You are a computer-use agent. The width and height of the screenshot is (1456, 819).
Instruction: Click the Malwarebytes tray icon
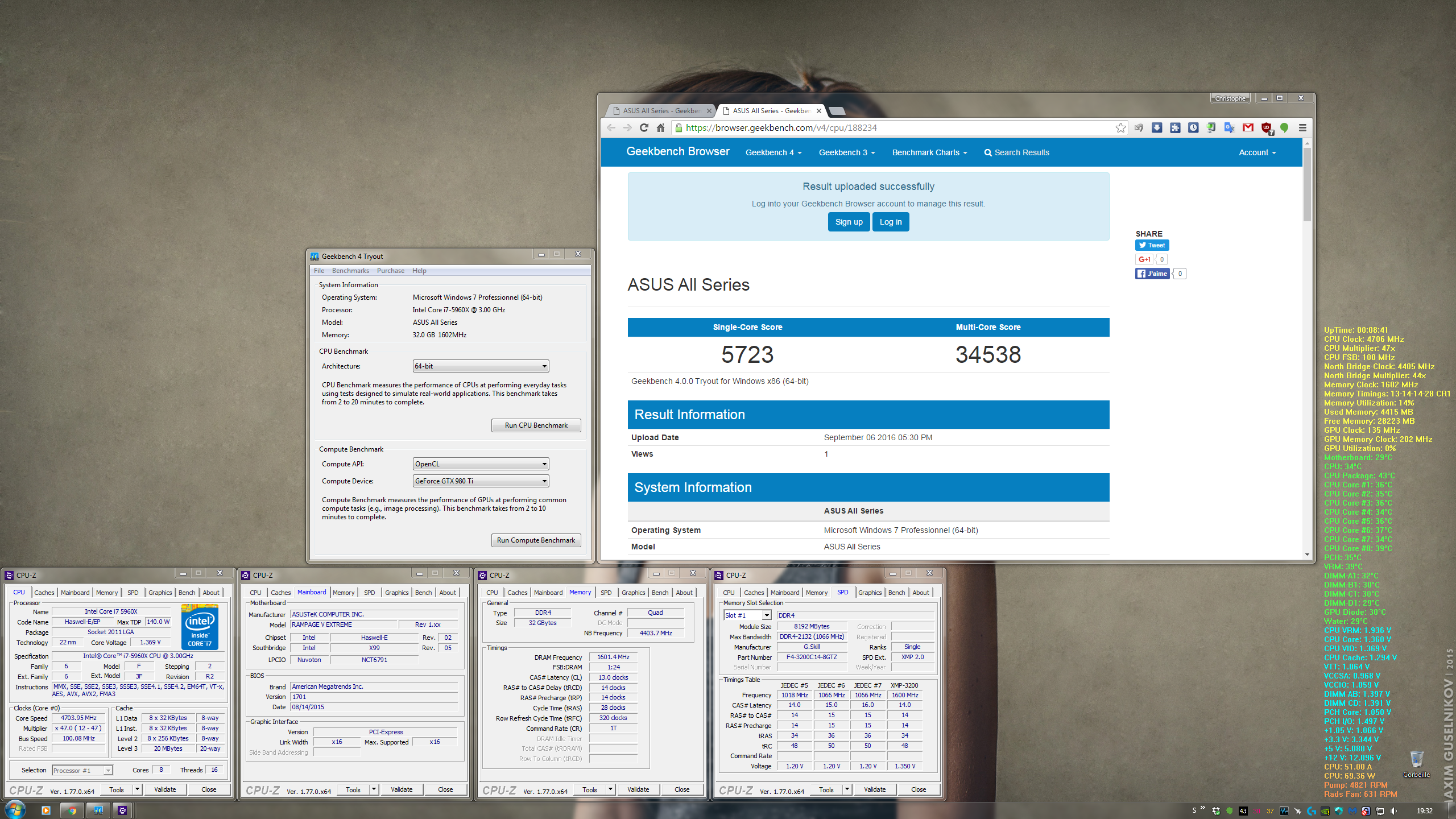point(1352,810)
